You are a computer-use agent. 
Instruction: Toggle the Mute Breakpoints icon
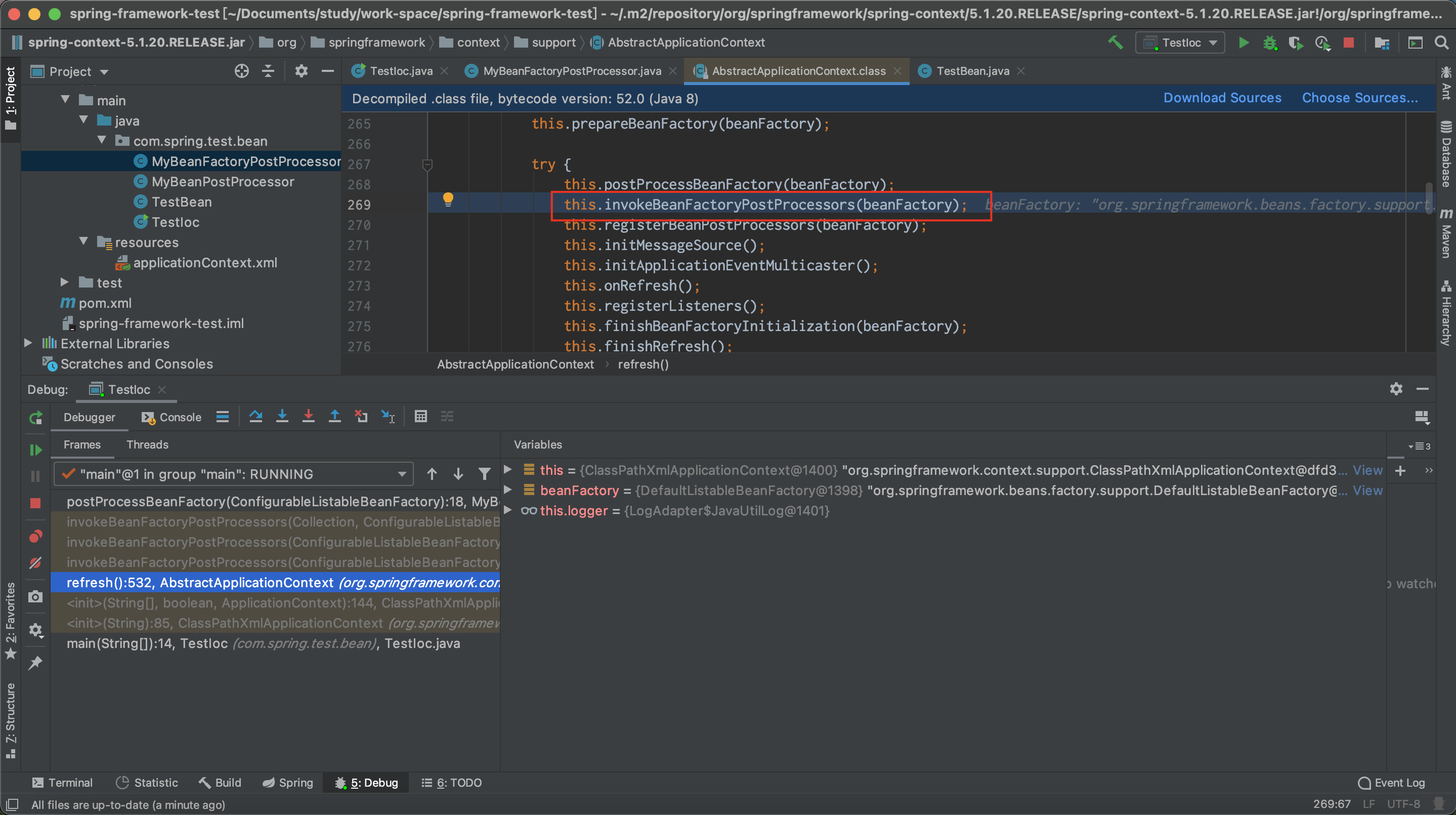35,563
